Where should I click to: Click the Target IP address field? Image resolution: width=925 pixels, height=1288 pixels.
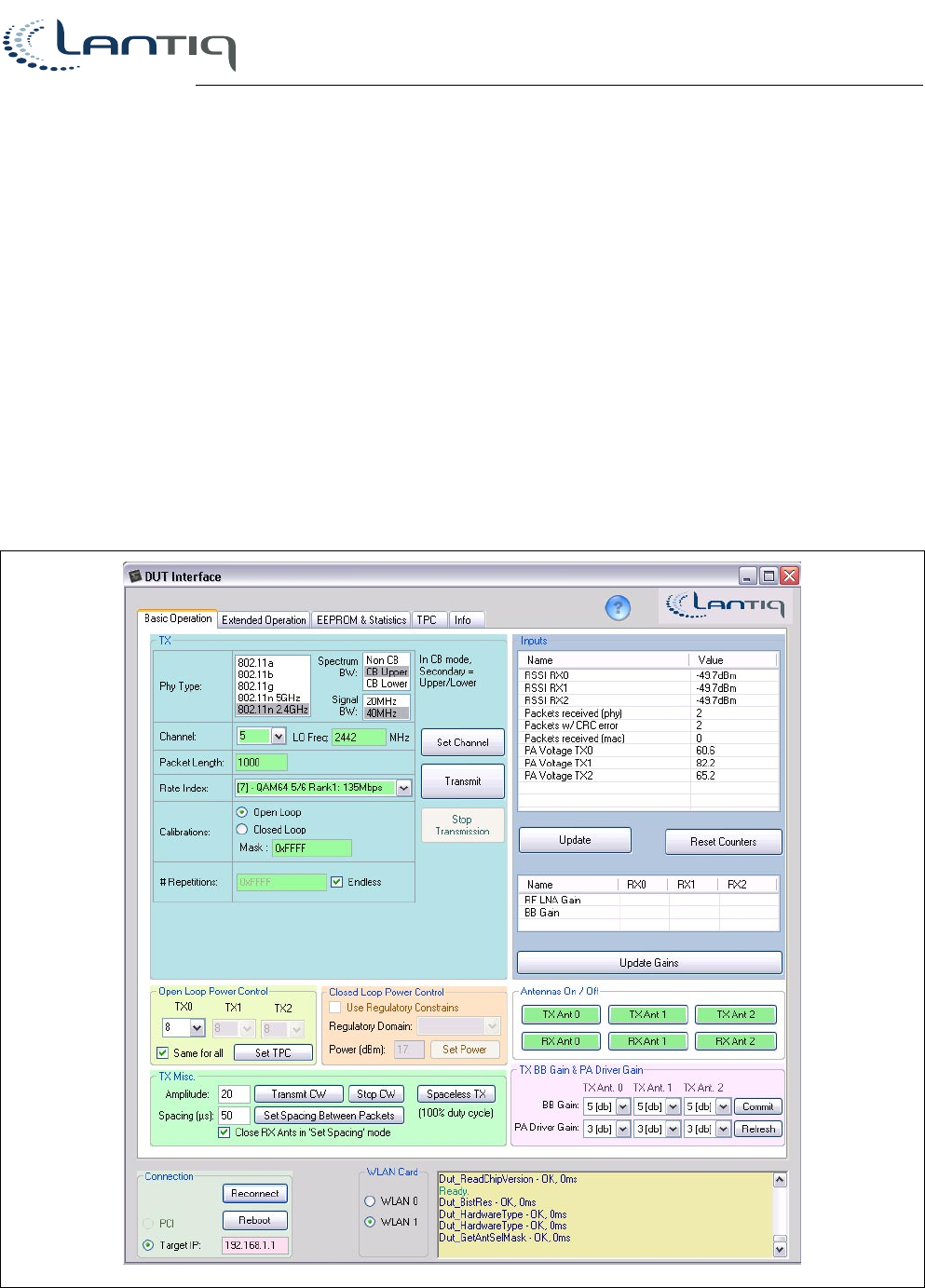pos(255,1245)
